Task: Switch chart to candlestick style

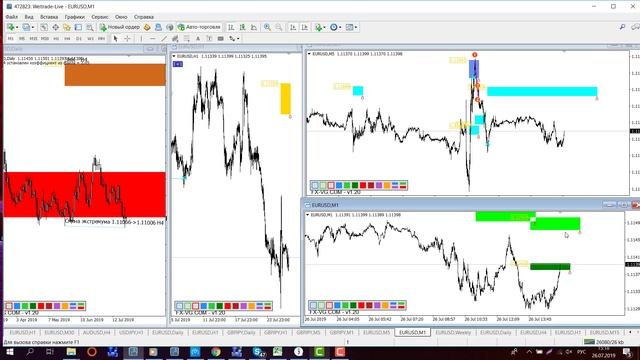Action: pyautogui.click(x=242, y=27)
